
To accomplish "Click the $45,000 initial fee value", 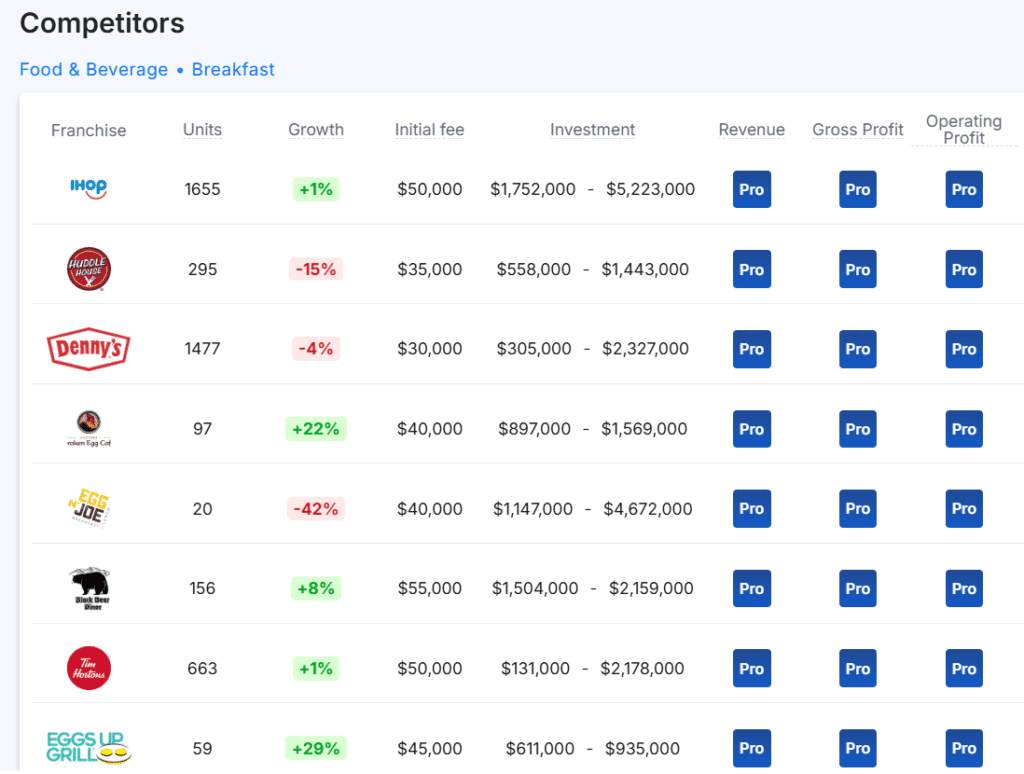I will click(430, 748).
